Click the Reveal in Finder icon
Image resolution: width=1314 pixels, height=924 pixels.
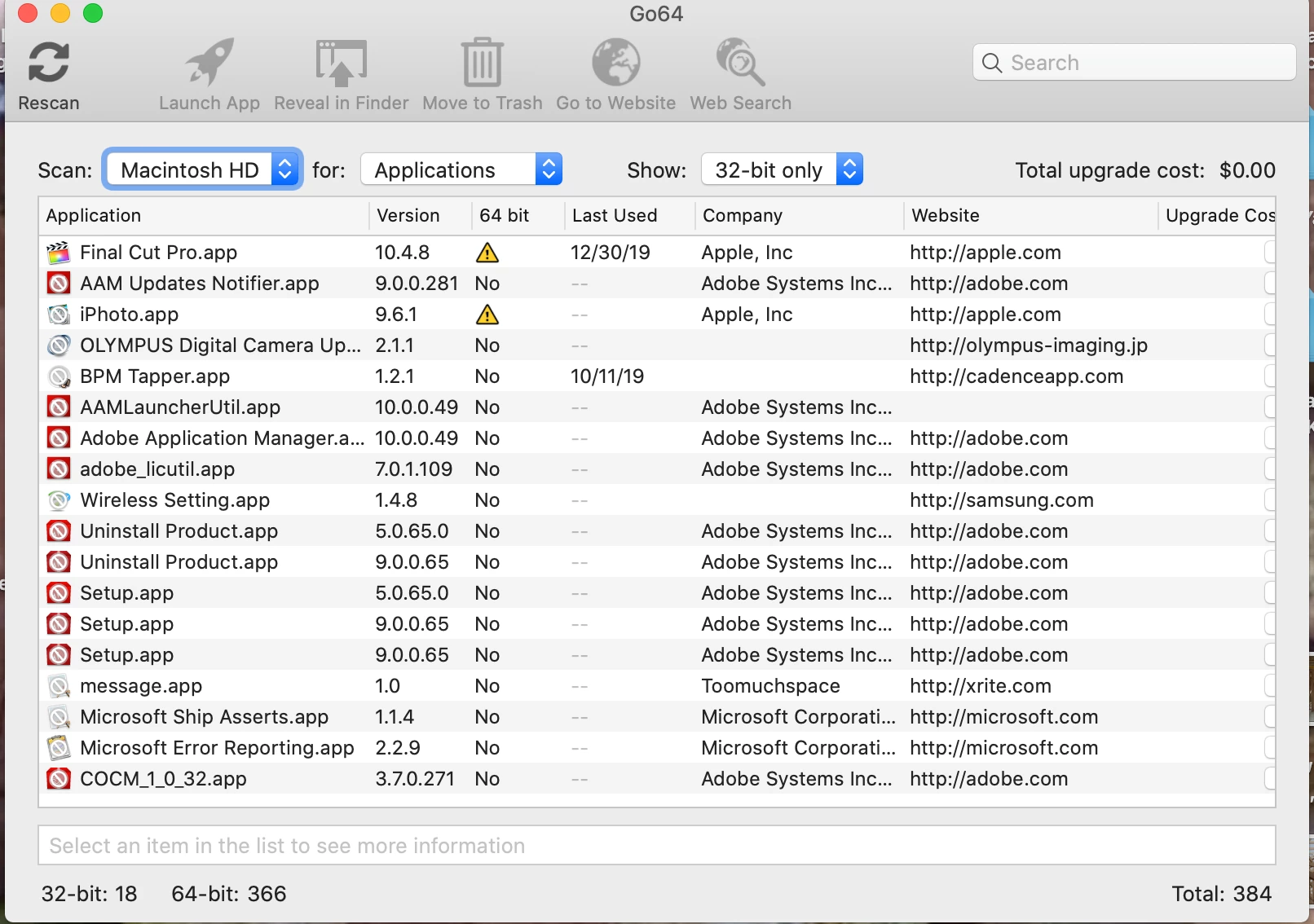[342, 62]
